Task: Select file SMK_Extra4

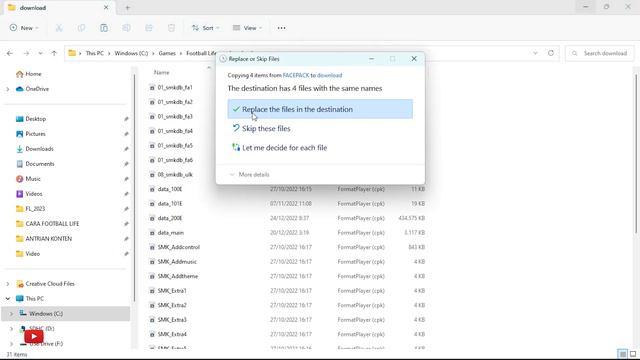Action: pyautogui.click(x=172, y=334)
